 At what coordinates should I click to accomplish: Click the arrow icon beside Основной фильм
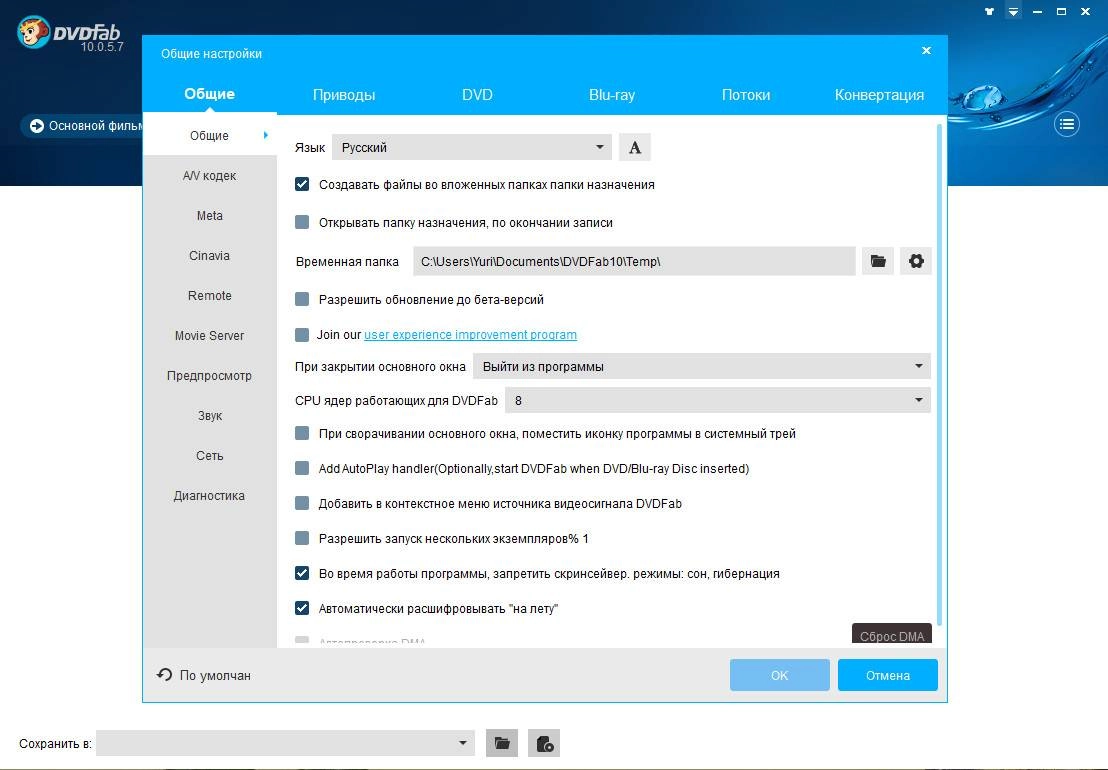tap(37, 126)
